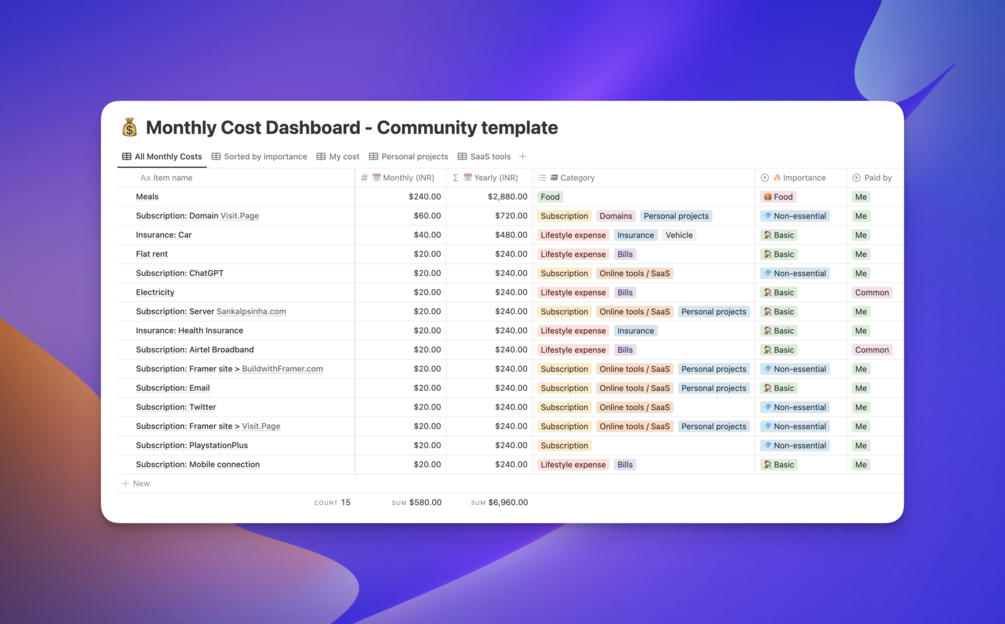This screenshot has height=624, width=1005.
Task: Click the Food category tag in Meals row
Action: point(550,197)
